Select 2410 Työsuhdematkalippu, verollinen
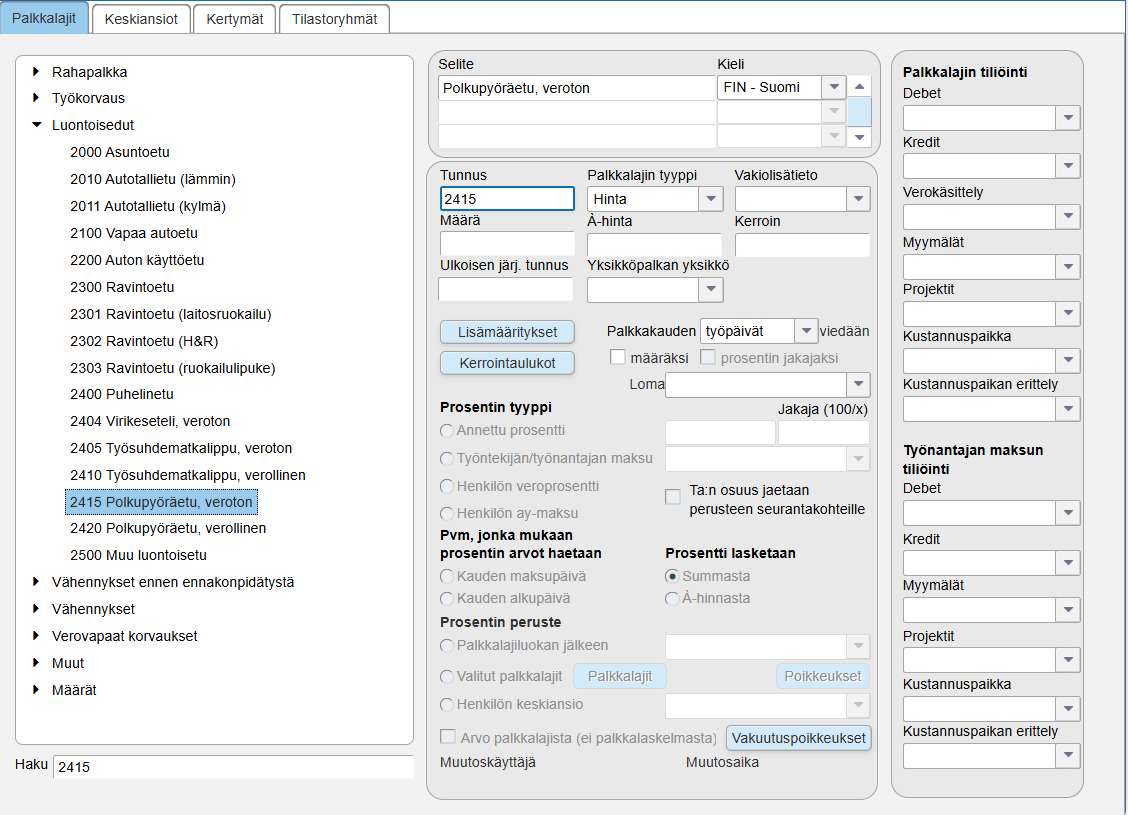 pyautogui.click(x=188, y=475)
